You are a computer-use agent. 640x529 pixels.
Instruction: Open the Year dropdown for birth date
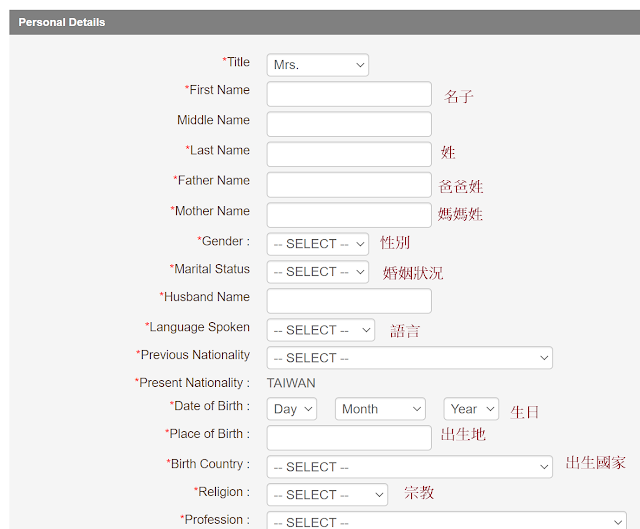(x=471, y=409)
